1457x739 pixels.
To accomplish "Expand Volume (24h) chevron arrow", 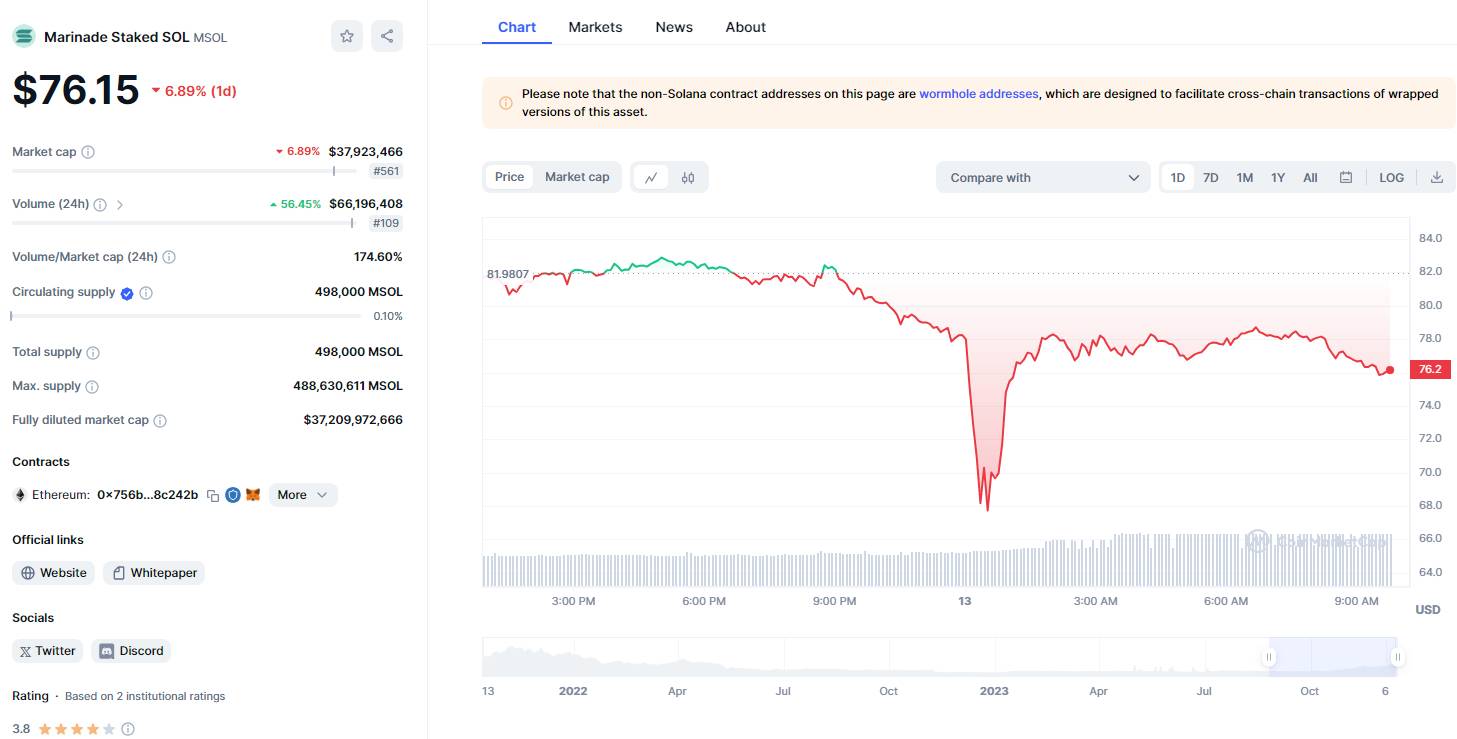I will [x=120, y=204].
